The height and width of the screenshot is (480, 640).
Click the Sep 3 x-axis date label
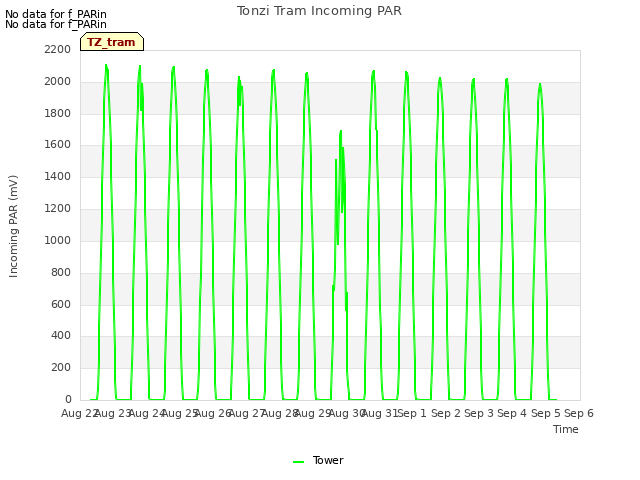pyautogui.click(x=479, y=413)
